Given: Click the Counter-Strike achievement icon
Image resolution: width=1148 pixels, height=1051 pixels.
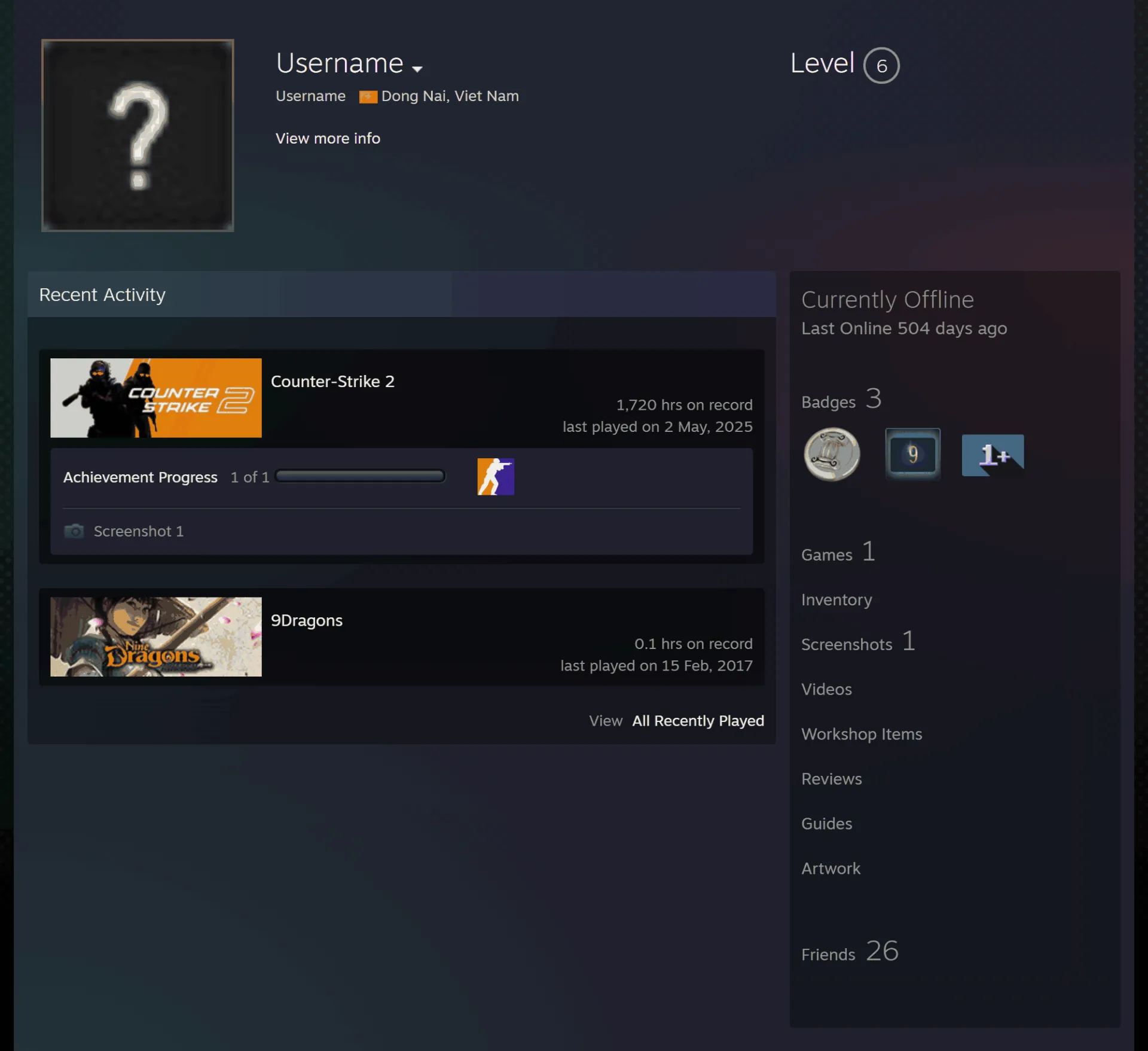Looking at the screenshot, I should click(495, 476).
